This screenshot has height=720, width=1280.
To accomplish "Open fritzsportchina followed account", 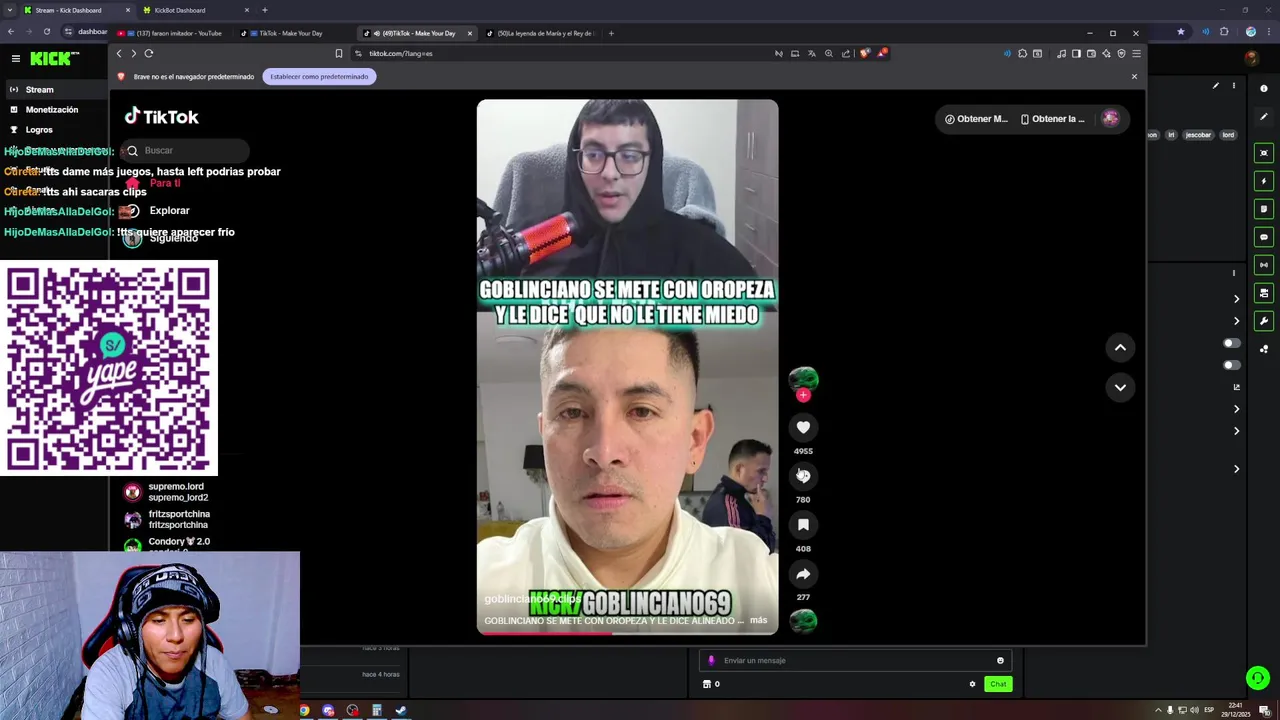I will (167, 519).
